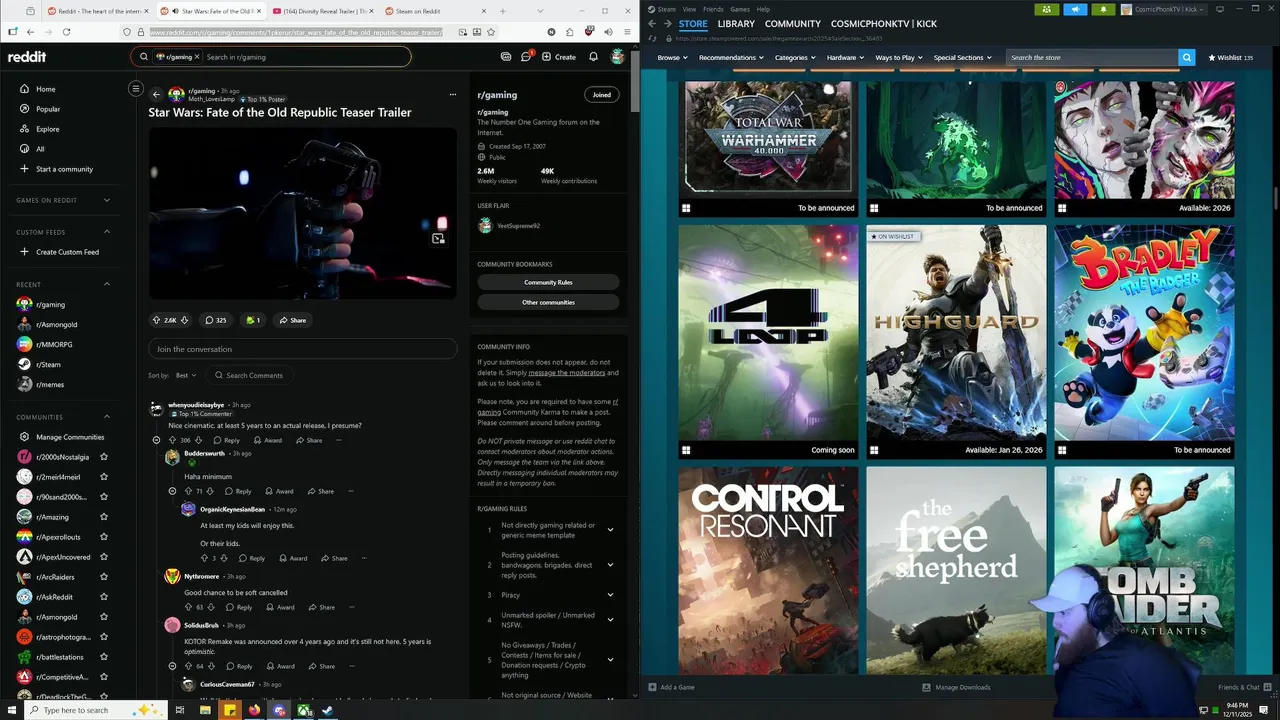1280x720 pixels.
Task: Collapse Recent section in sidebar
Action: click(107, 284)
